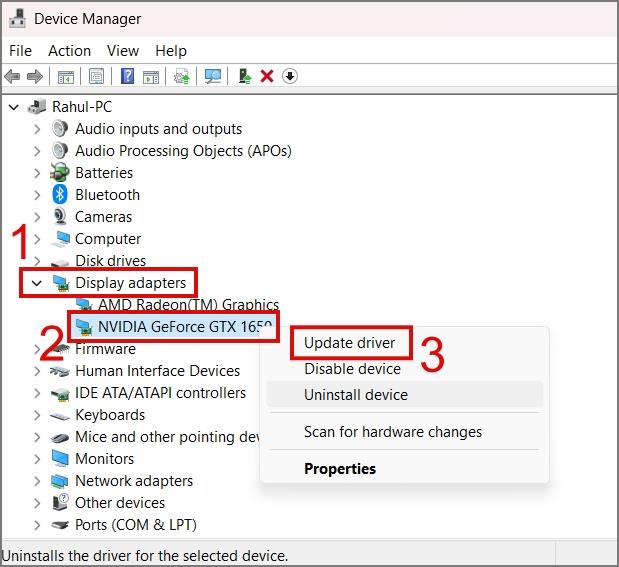This screenshot has width=619, height=567.
Task: Select the Human Interface Devices label
Action: (158, 371)
